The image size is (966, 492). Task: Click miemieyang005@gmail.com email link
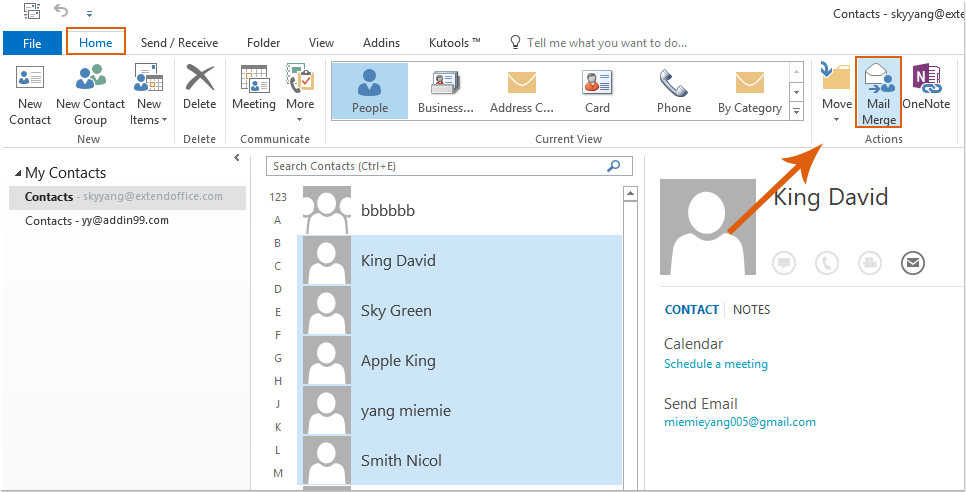[740, 422]
